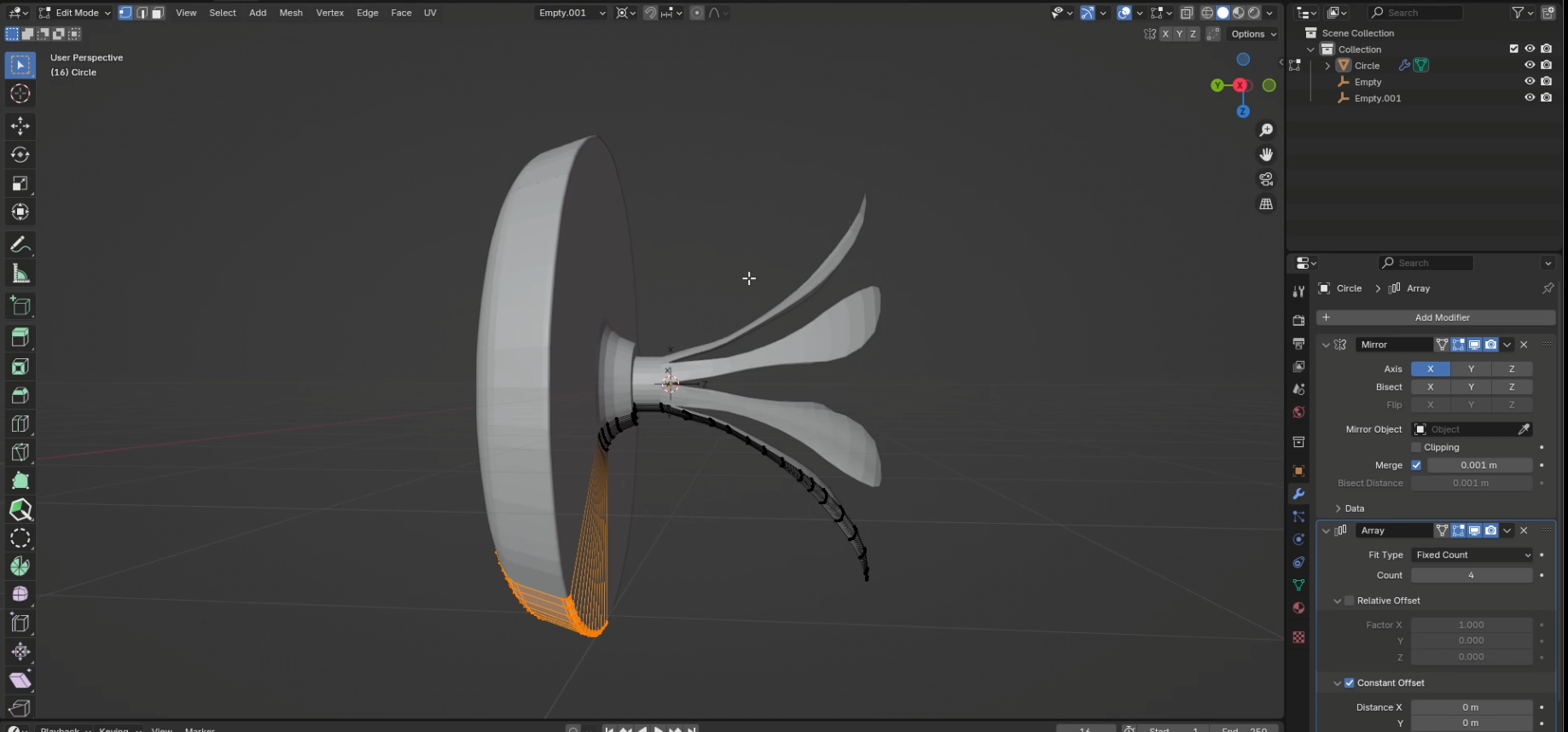Select the Extrude Region tool
The width and height of the screenshot is (1568, 732).
click(x=20, y=338)
